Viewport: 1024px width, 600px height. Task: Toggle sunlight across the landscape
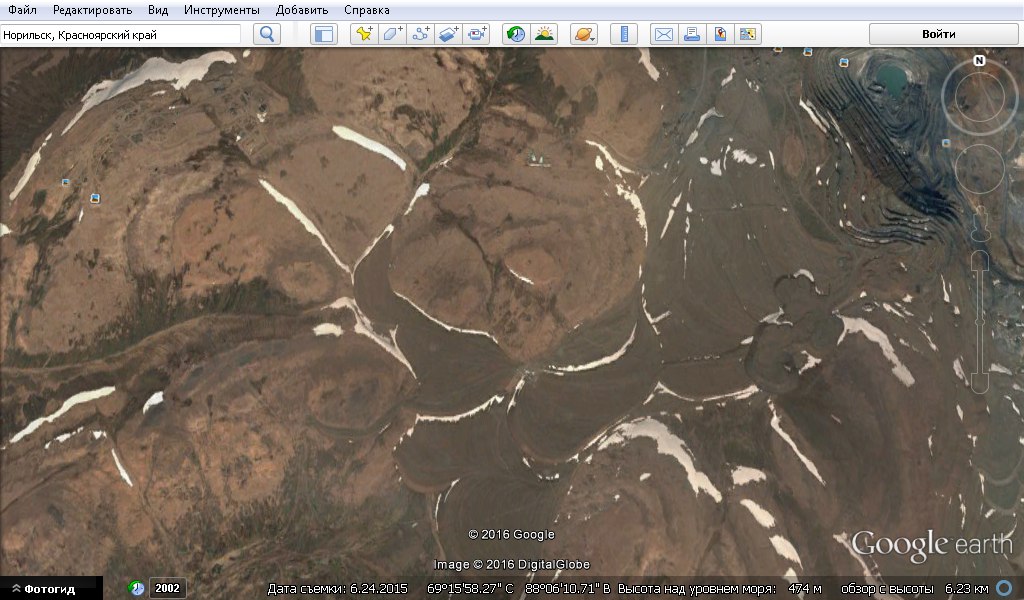point(544,34)
